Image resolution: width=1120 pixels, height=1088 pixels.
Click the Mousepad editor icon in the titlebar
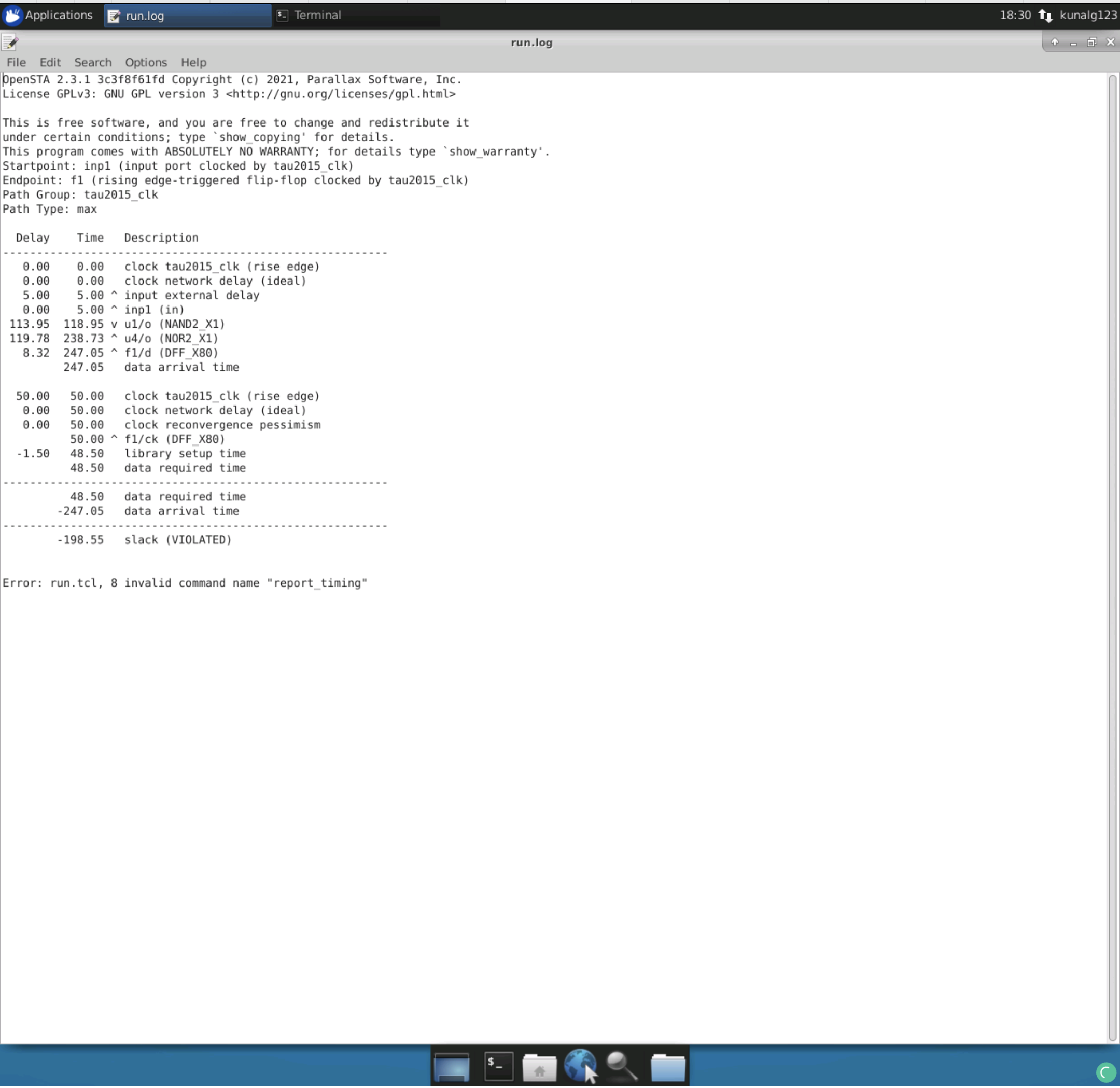pyautogui.click(x=10, y=43)
